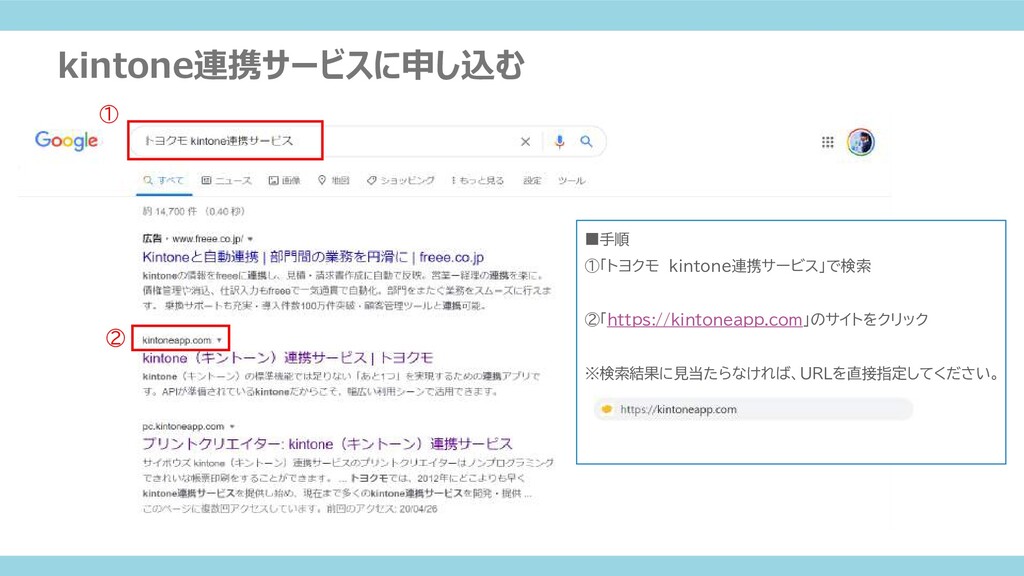Open the もっと見る menu
The width and height of the screenshot is (1024, 576).
pos(477,180)
